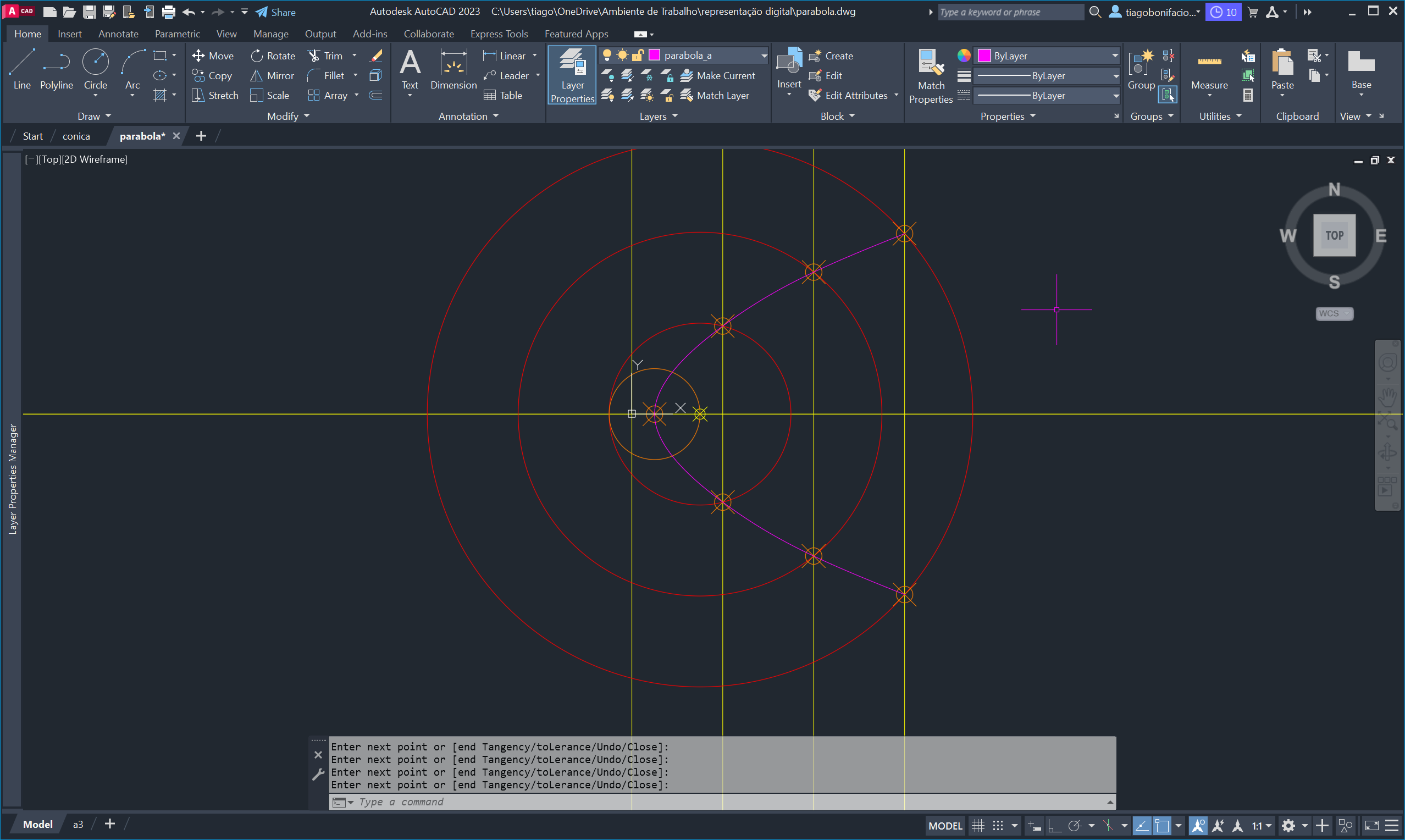Click the Mirror modify tool
1405x840 pixels.
(x=272, y=75)
